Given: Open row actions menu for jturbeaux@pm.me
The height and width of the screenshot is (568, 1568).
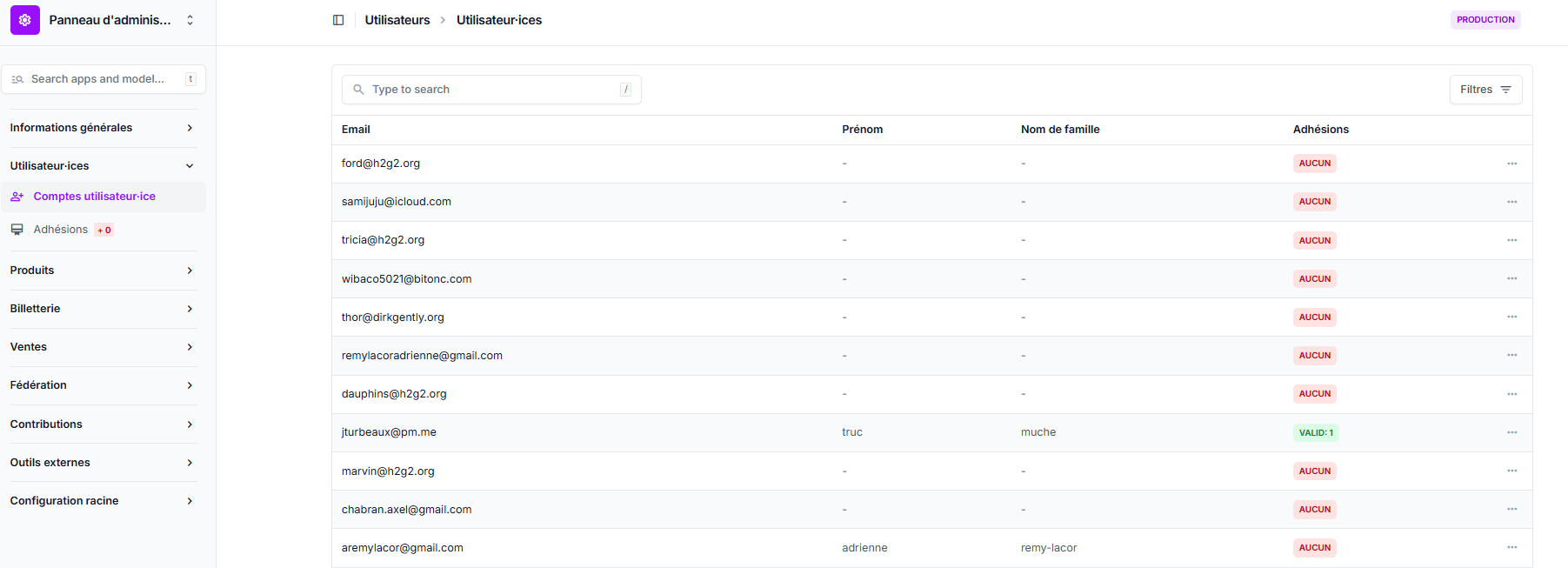Looking at the screenshot, I should (x=1511, y=432).
